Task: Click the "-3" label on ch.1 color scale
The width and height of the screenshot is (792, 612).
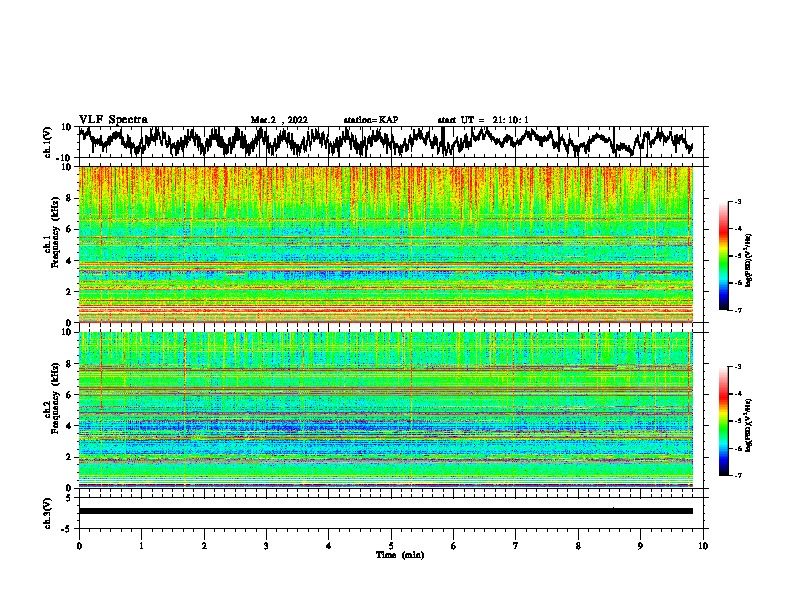Action: click(737, 202)
